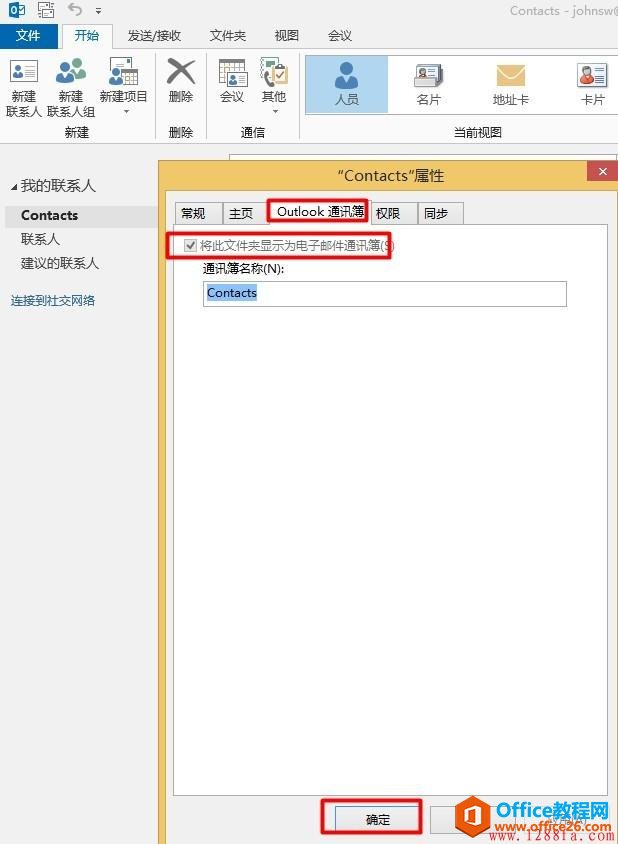The width and height of the screenshot is (618, 844).
Task: Click the Outlook application icon in title bar
Action: (x=17, y=10)
